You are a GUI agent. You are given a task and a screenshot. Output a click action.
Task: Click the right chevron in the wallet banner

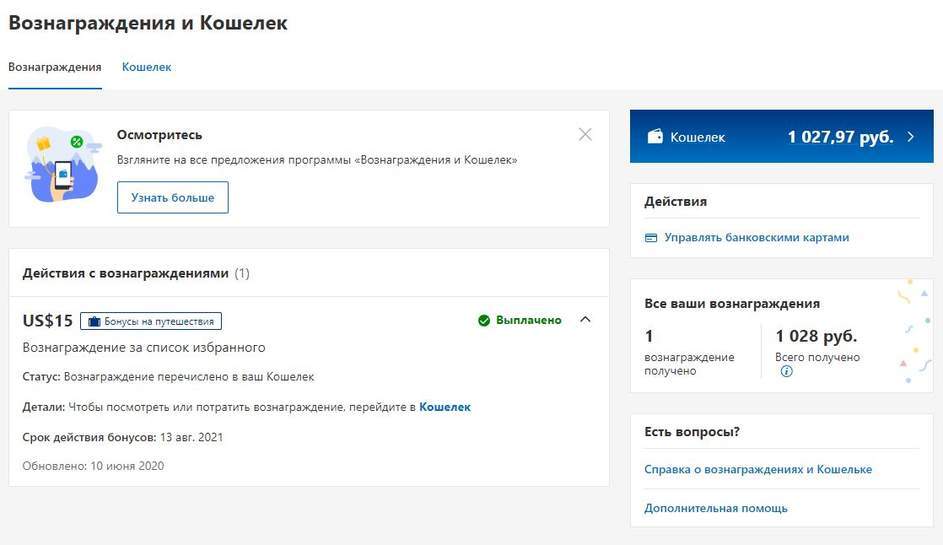tap(910, 137)
